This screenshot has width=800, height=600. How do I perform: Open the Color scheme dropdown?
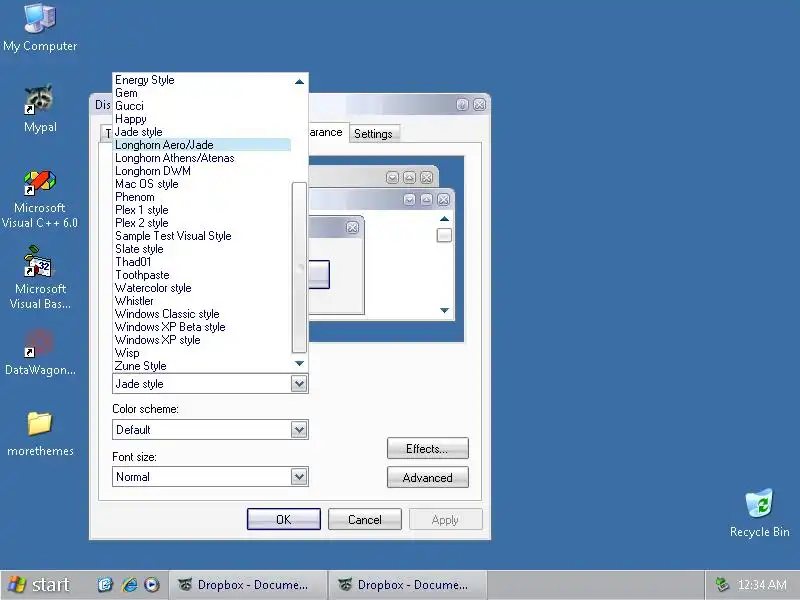[299, 430]
